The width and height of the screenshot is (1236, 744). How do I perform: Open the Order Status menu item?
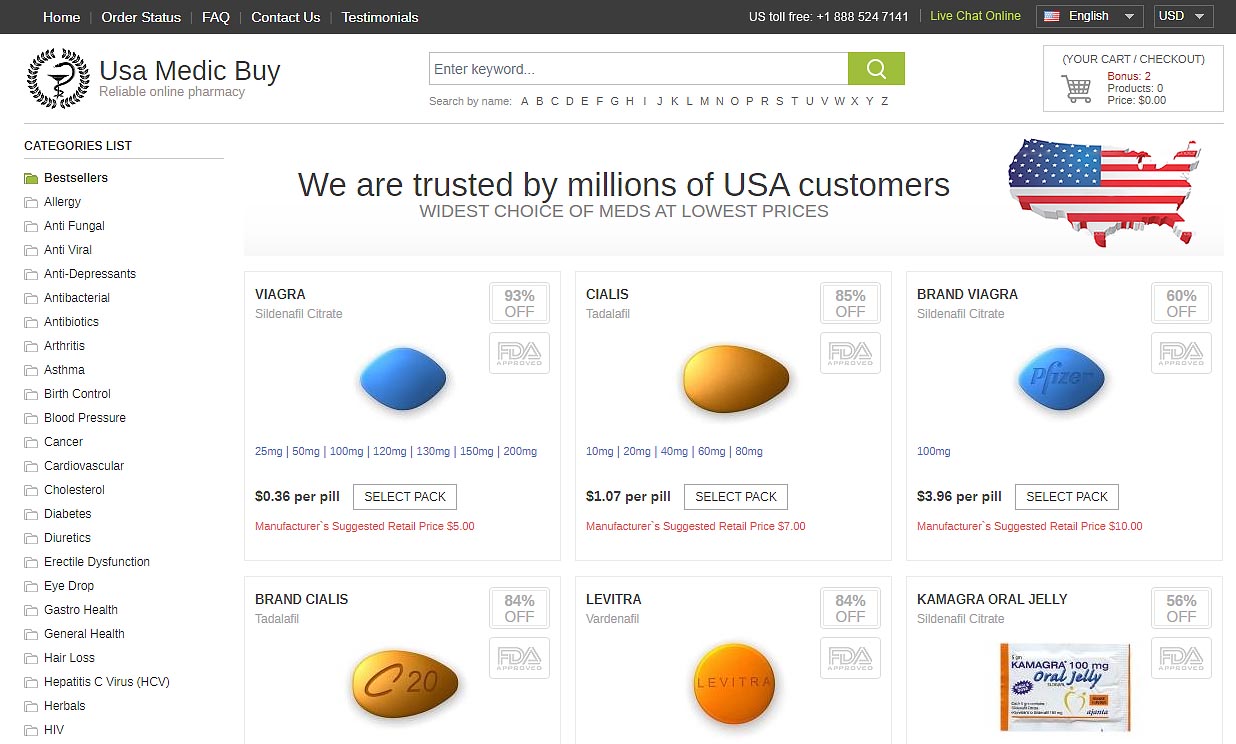pyautogui.click(x=141, y=17)
